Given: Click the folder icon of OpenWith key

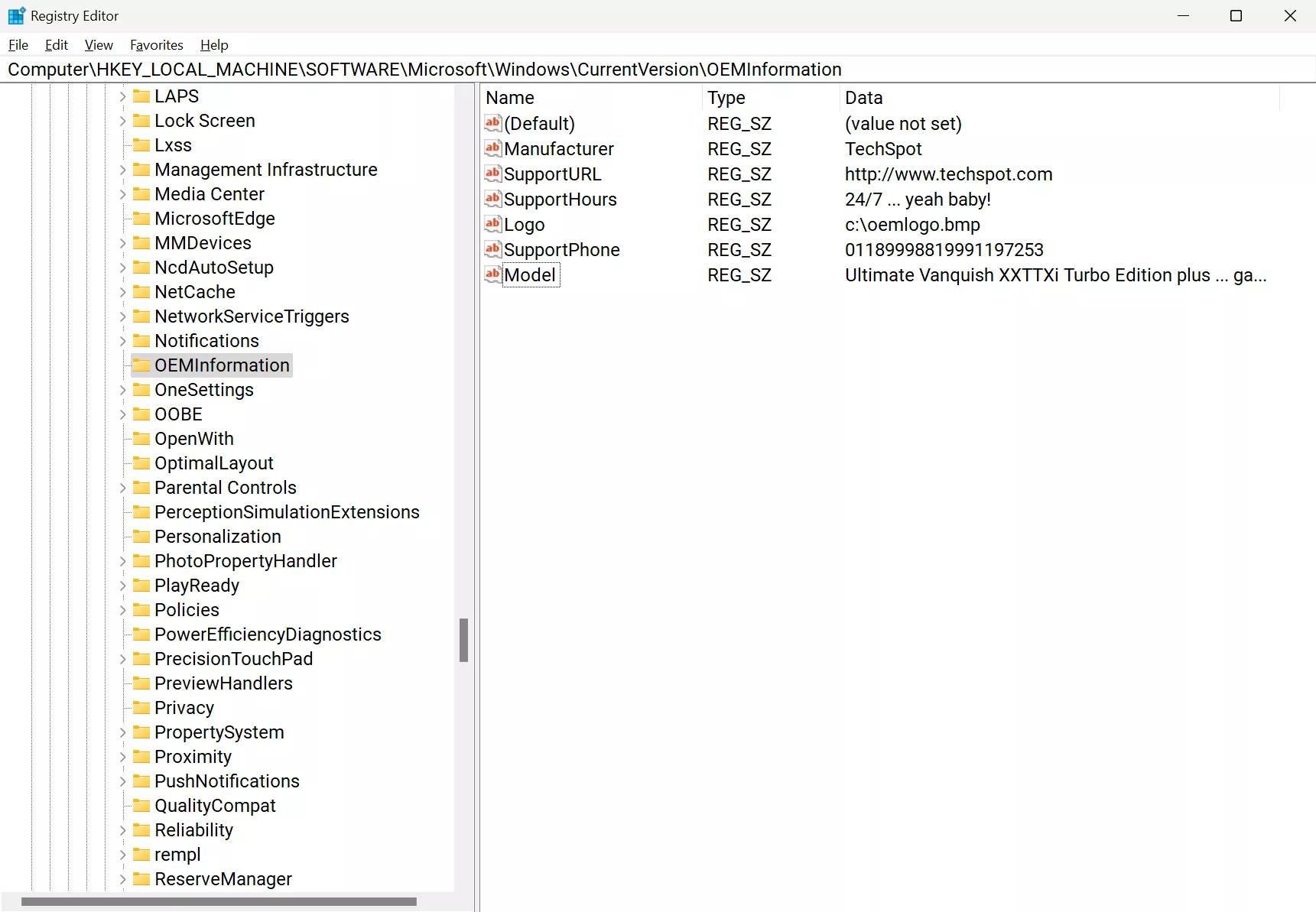Looking at the screenshot, I should [x=141, y=438].
